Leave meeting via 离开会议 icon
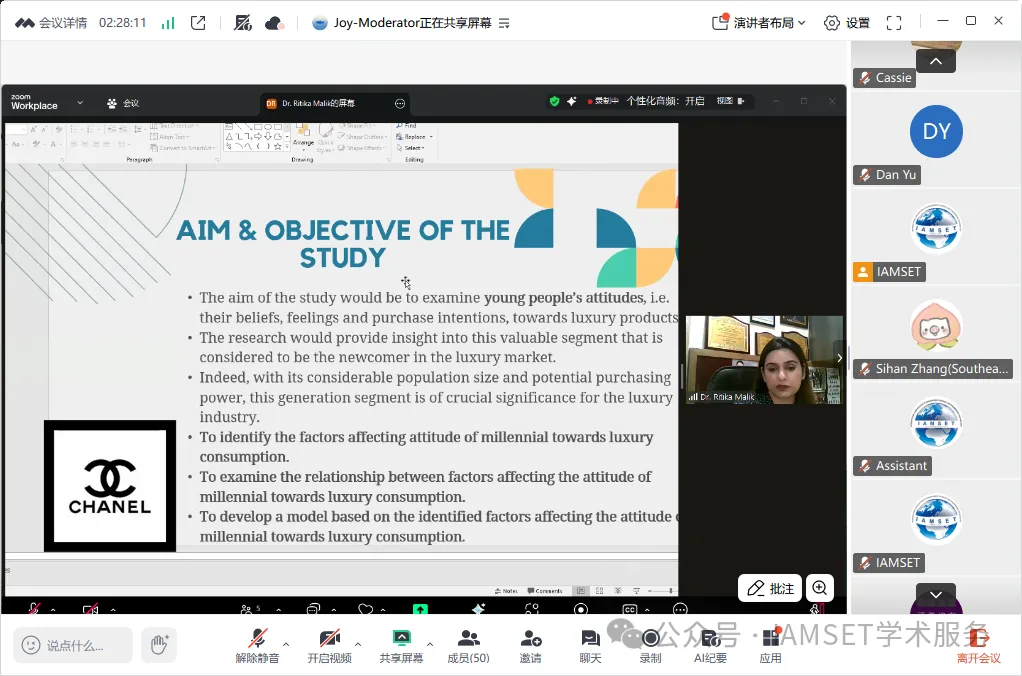This screenshot has width=1022, height=676. [978, 645]
